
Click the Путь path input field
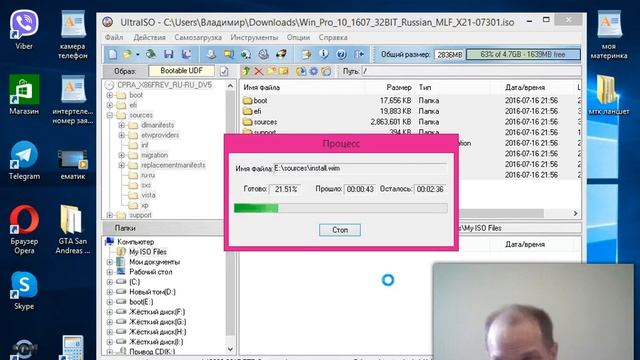[x=471, y=71]
